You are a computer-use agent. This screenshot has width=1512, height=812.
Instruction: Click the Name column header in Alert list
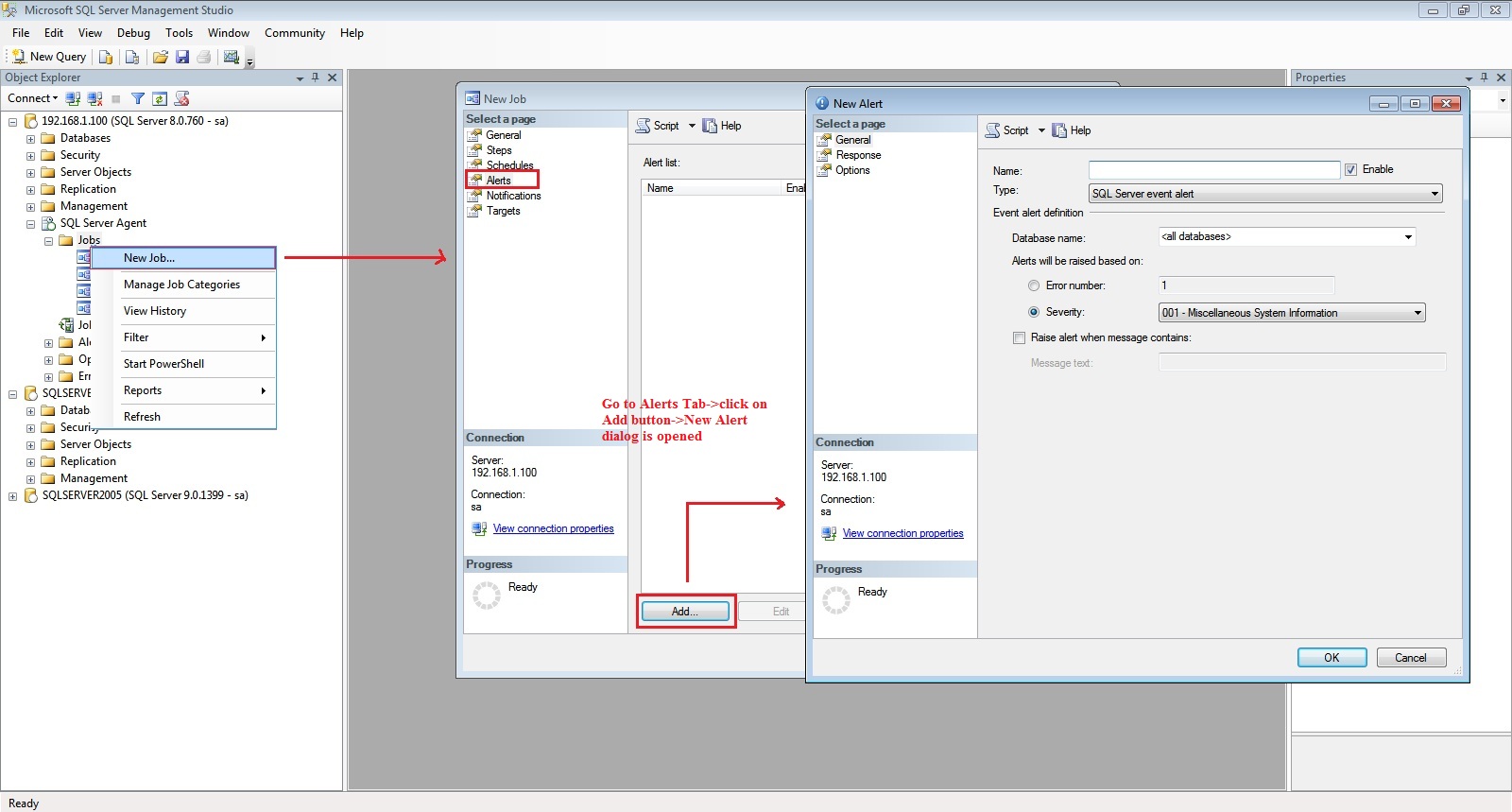(x=712, y=188)
